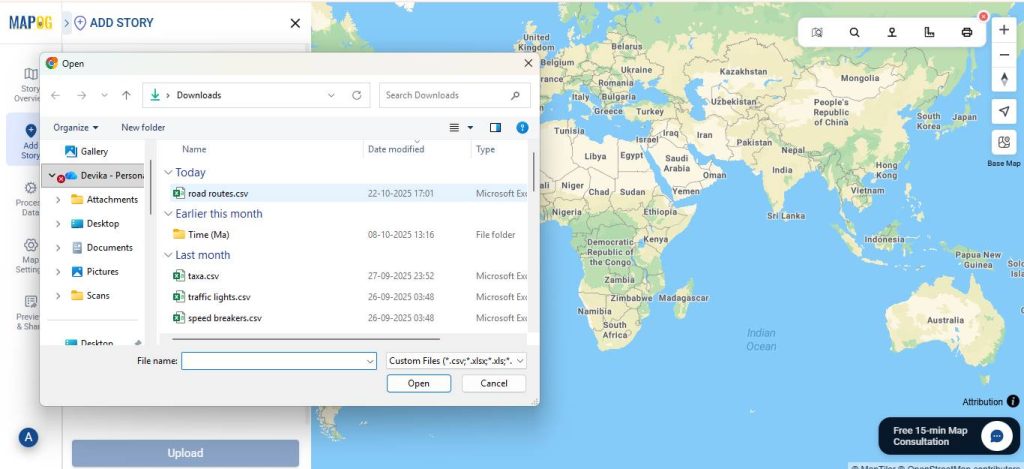Screen dimensions: 1024x469
Task: Open the location pin tool on map toolbar
Action: (x=891, y=32)
